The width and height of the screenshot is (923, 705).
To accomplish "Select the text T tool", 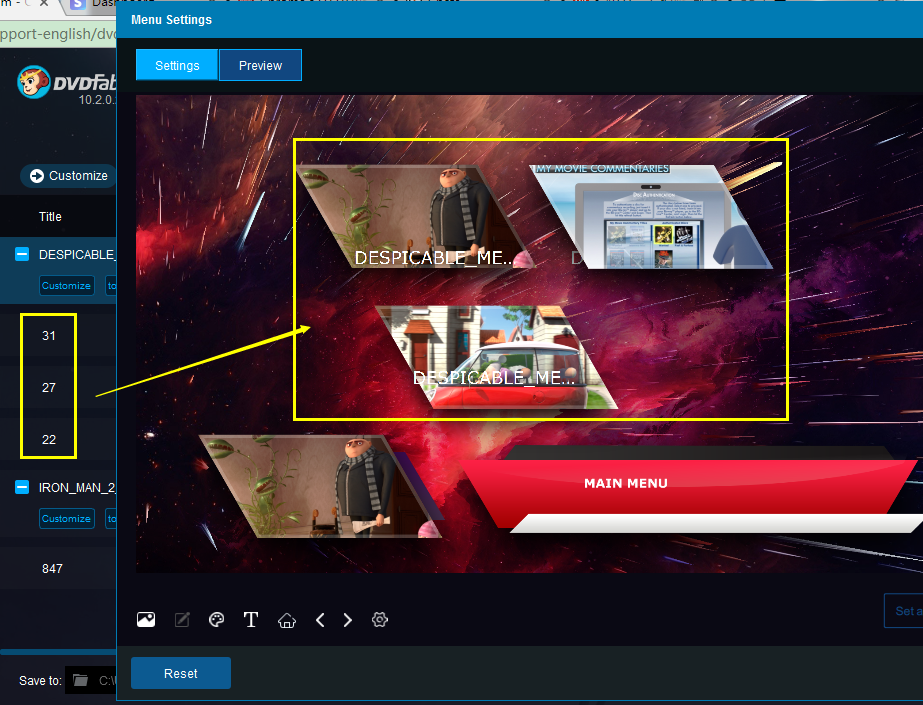I will click(251, 620).
